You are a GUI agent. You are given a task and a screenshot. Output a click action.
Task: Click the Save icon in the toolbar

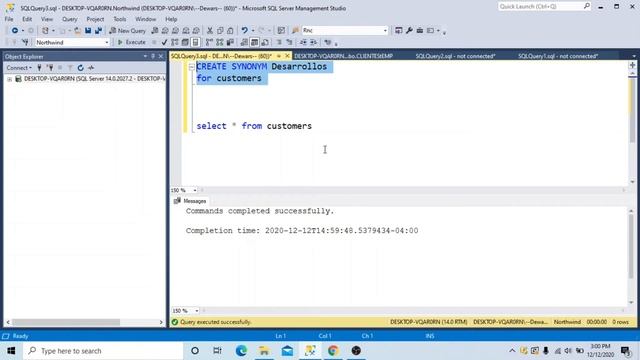[88, 31]
